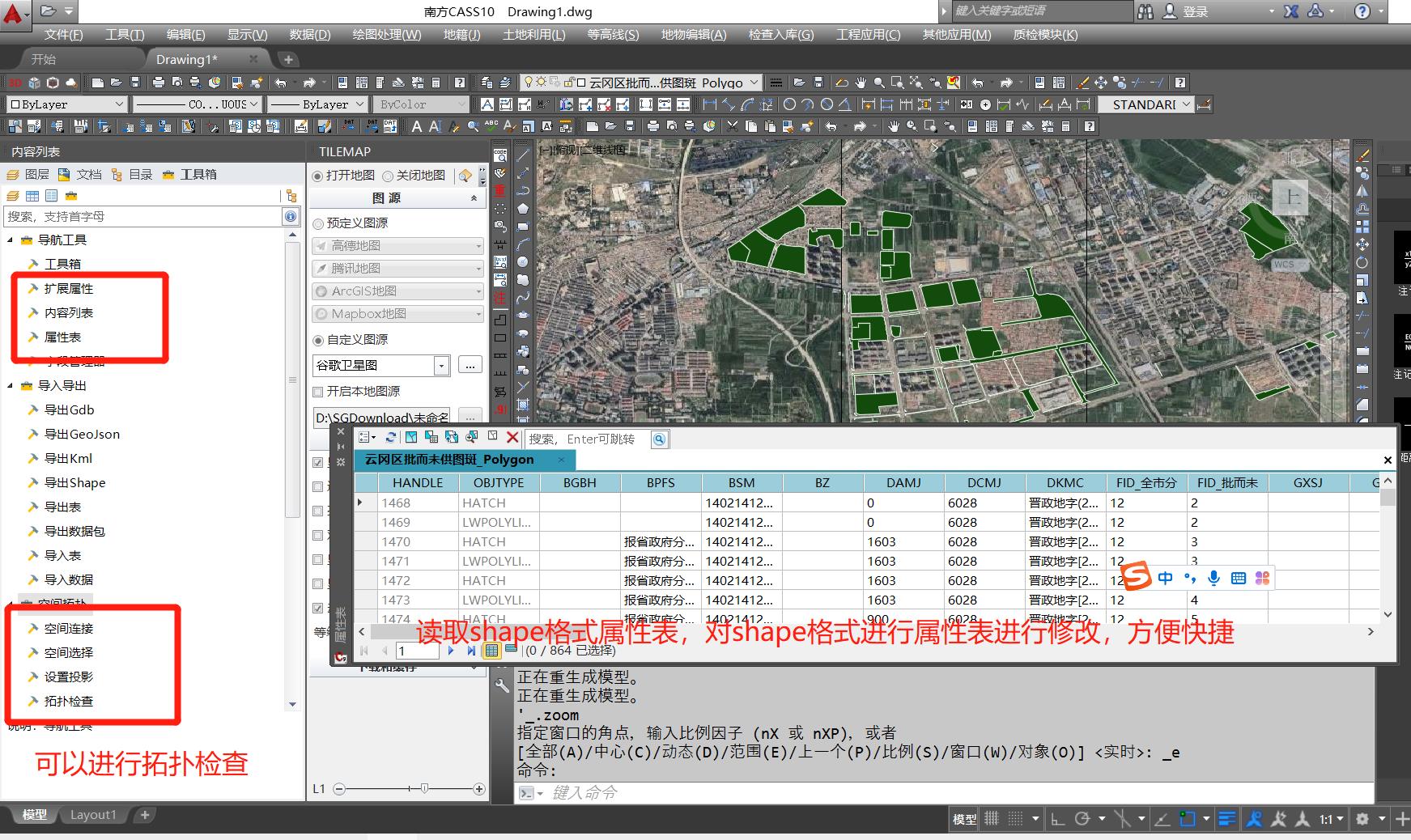Click the search info button in content list
Viewport: 1411px width, 840px height.
pyautogui.click(x=290, y=216)
